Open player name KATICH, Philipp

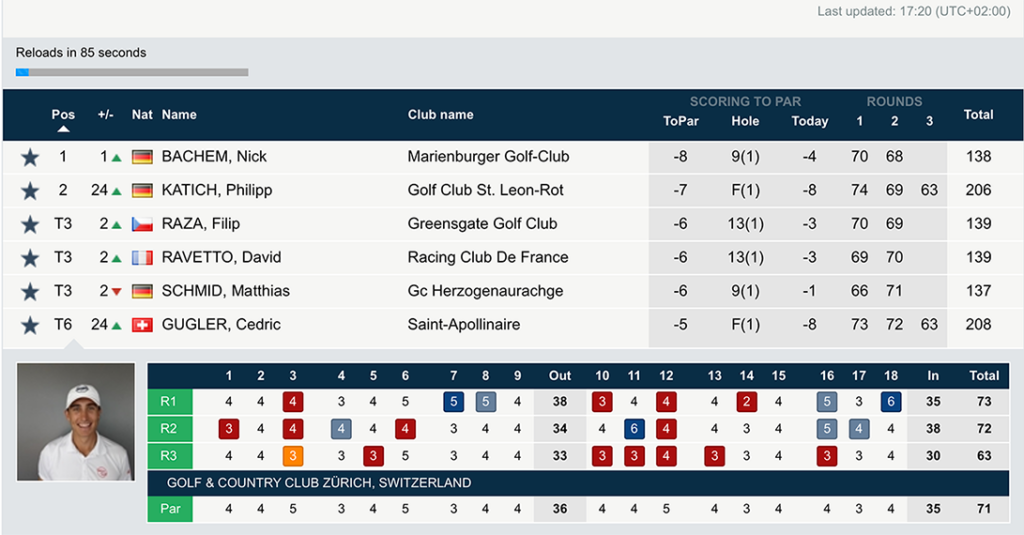point(217,190)
